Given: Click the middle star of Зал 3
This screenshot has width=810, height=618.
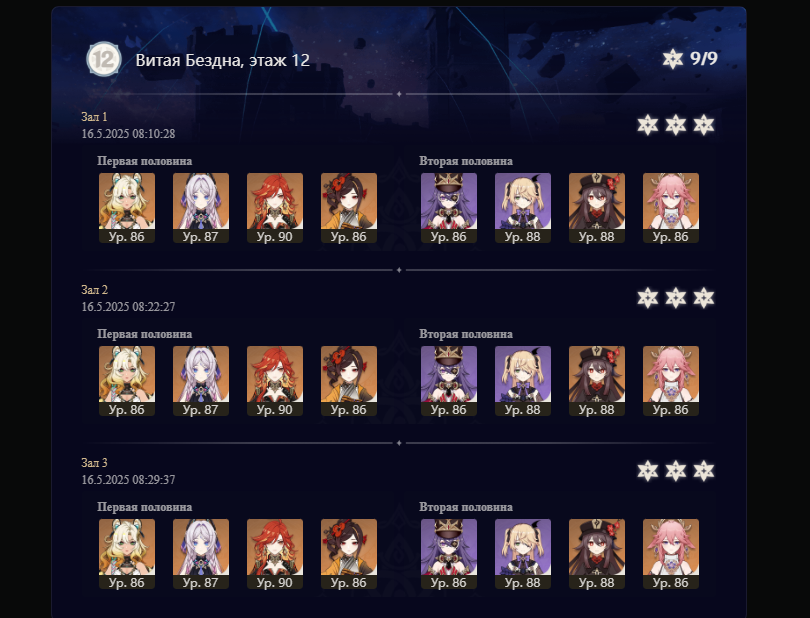Looking at the screenshot, I should coord(675,471).
